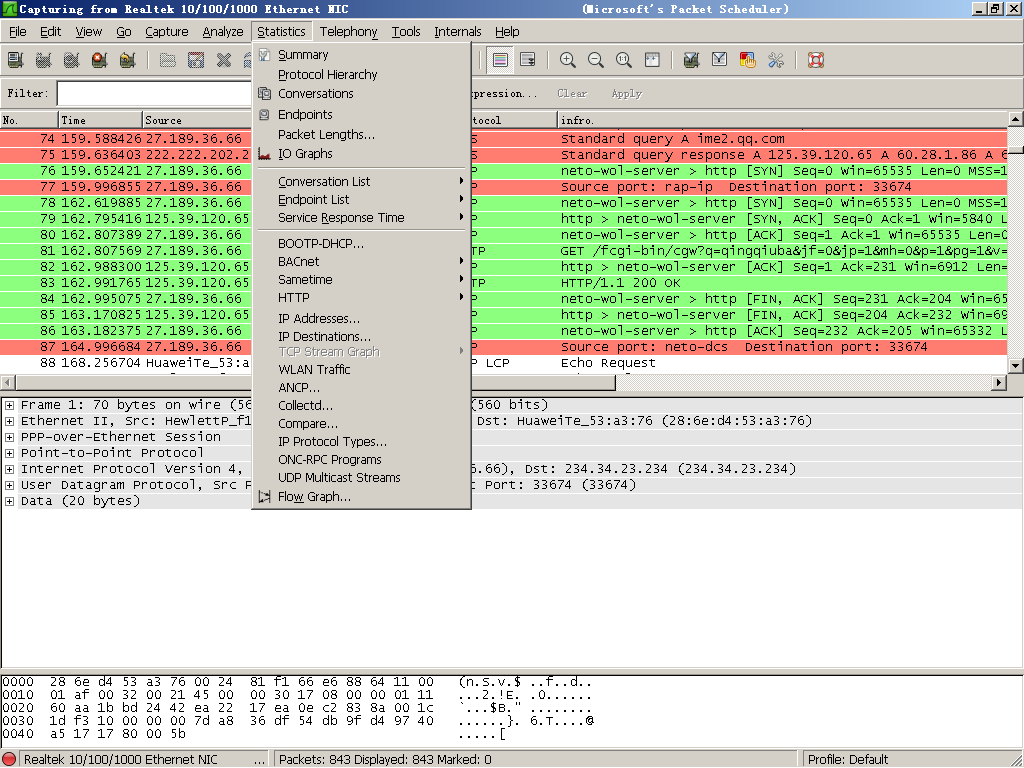The width and height of the screenshot is (1024, 768).
Task: Click the open capture file folder icon
Action: [x=168, y=60]
